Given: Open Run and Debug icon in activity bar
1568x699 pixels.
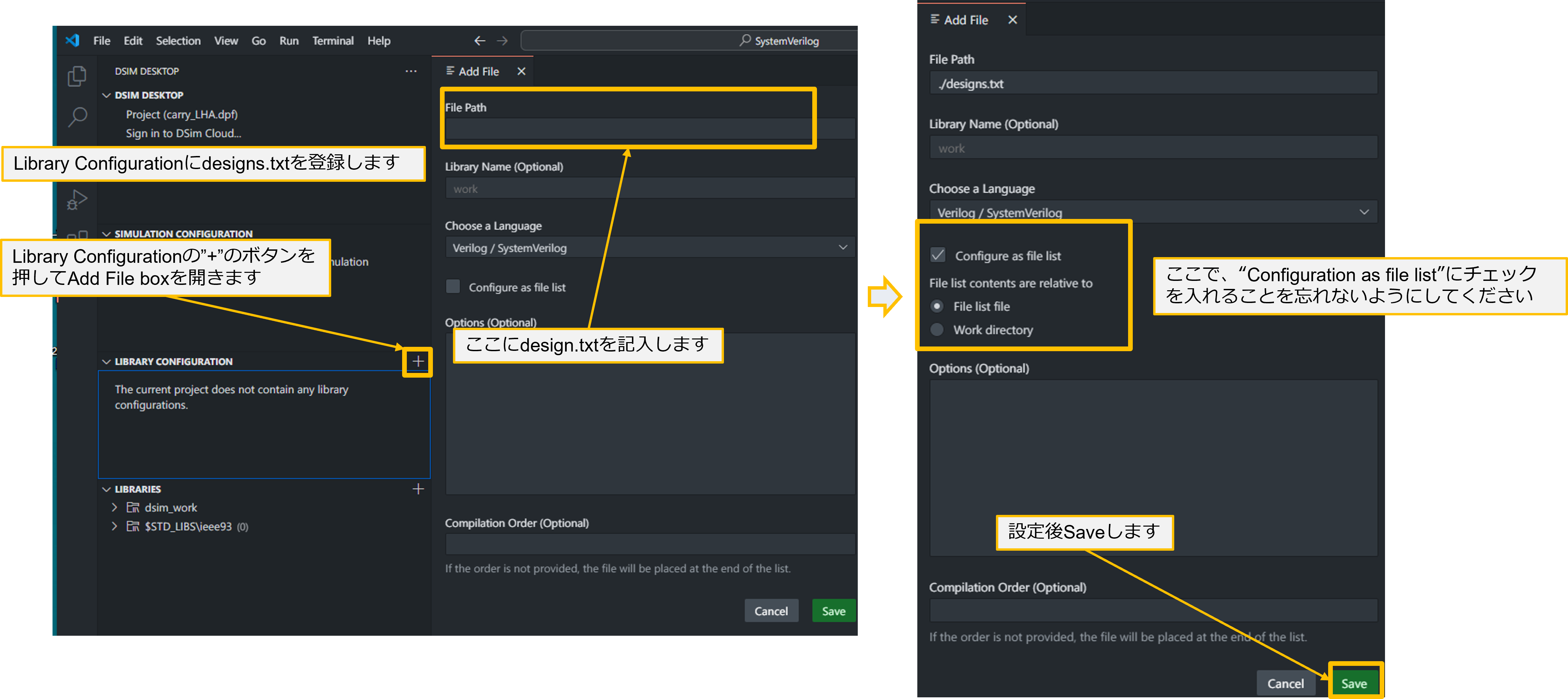Looking at the screenshot, I should (77, 200).
